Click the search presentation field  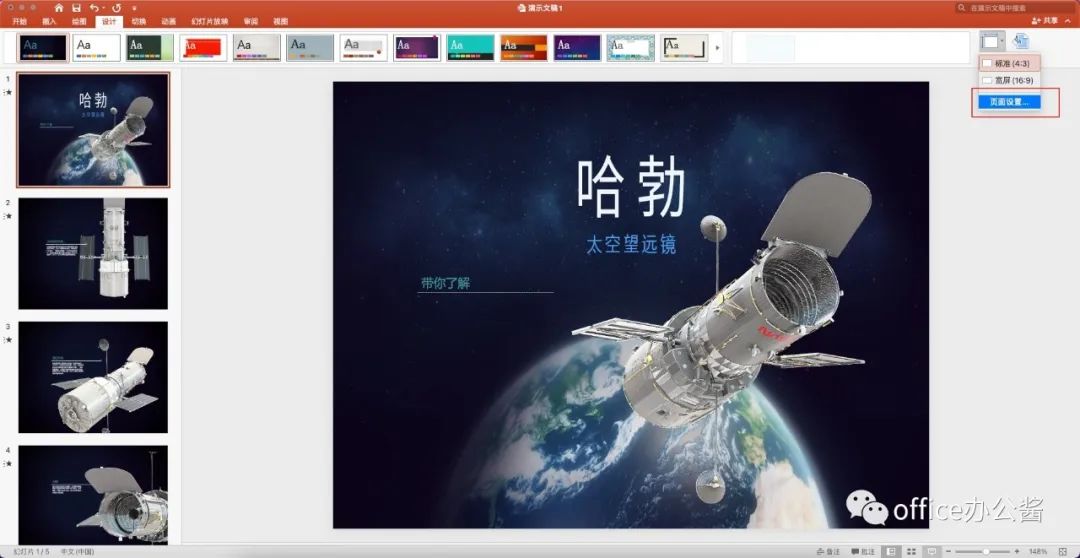pos(1014,8)
